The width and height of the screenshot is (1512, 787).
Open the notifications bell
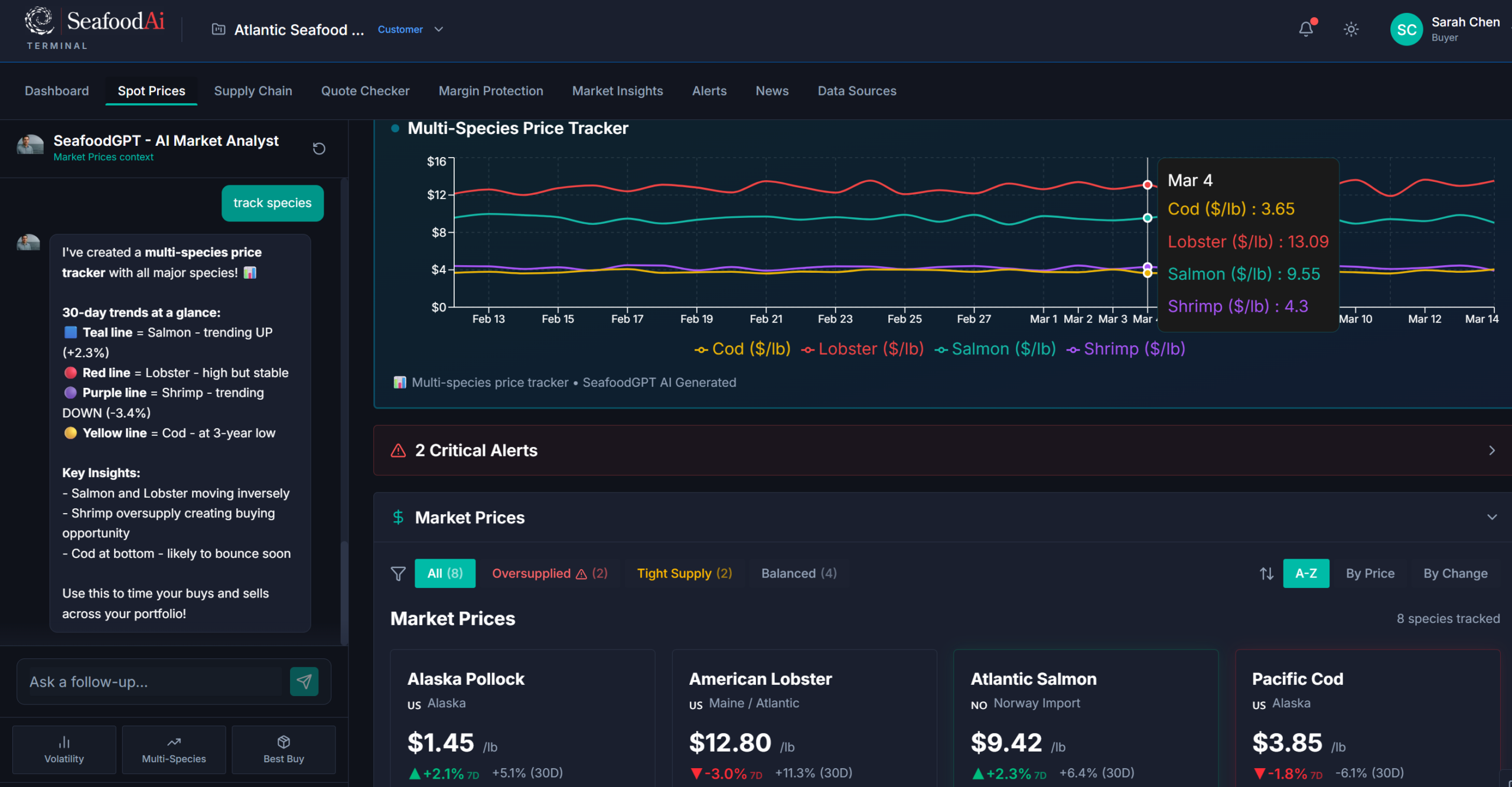pyautogui.click(x=1306, y=29)
